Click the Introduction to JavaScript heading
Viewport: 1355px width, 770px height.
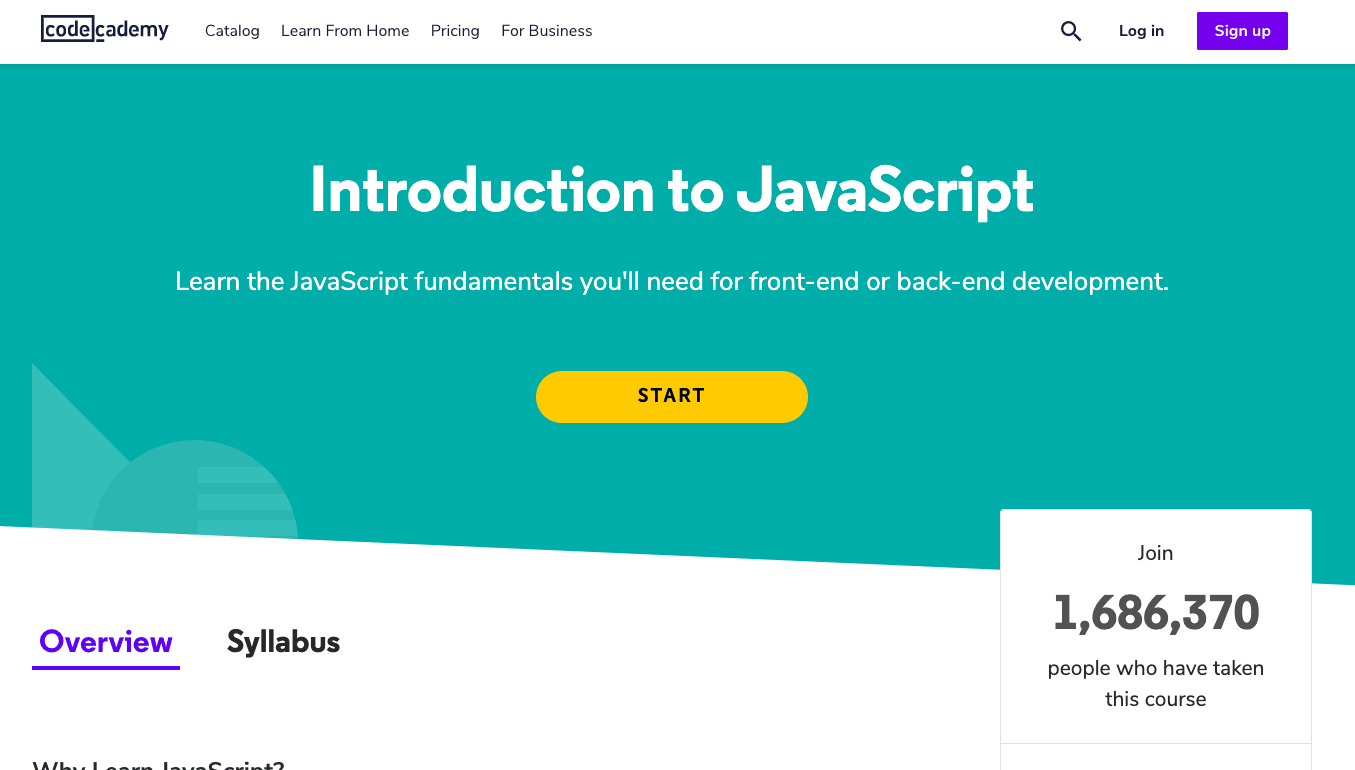pyautogui.click(x=671, y=189)
